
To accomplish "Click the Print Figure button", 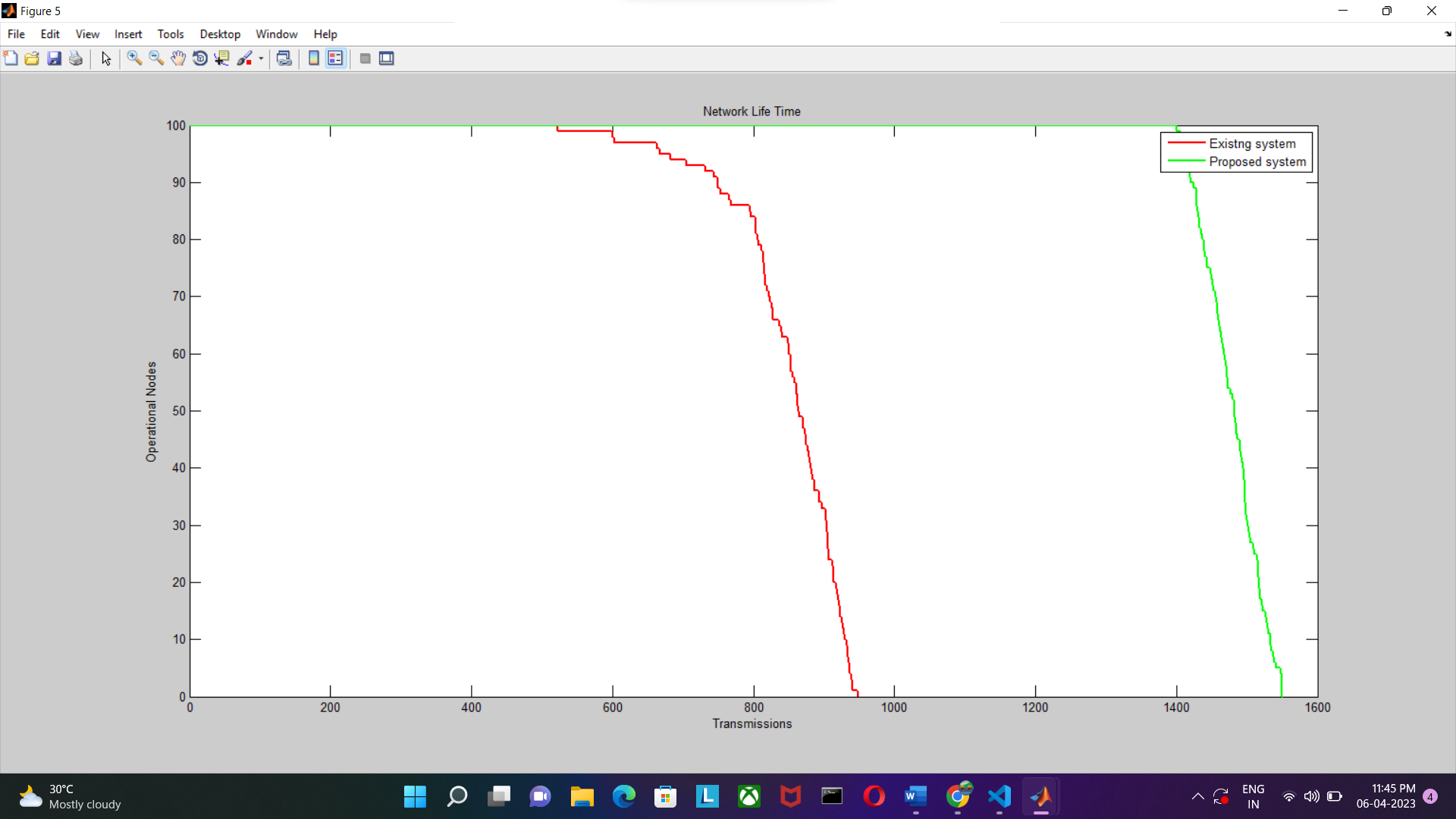I will [75, 58].
